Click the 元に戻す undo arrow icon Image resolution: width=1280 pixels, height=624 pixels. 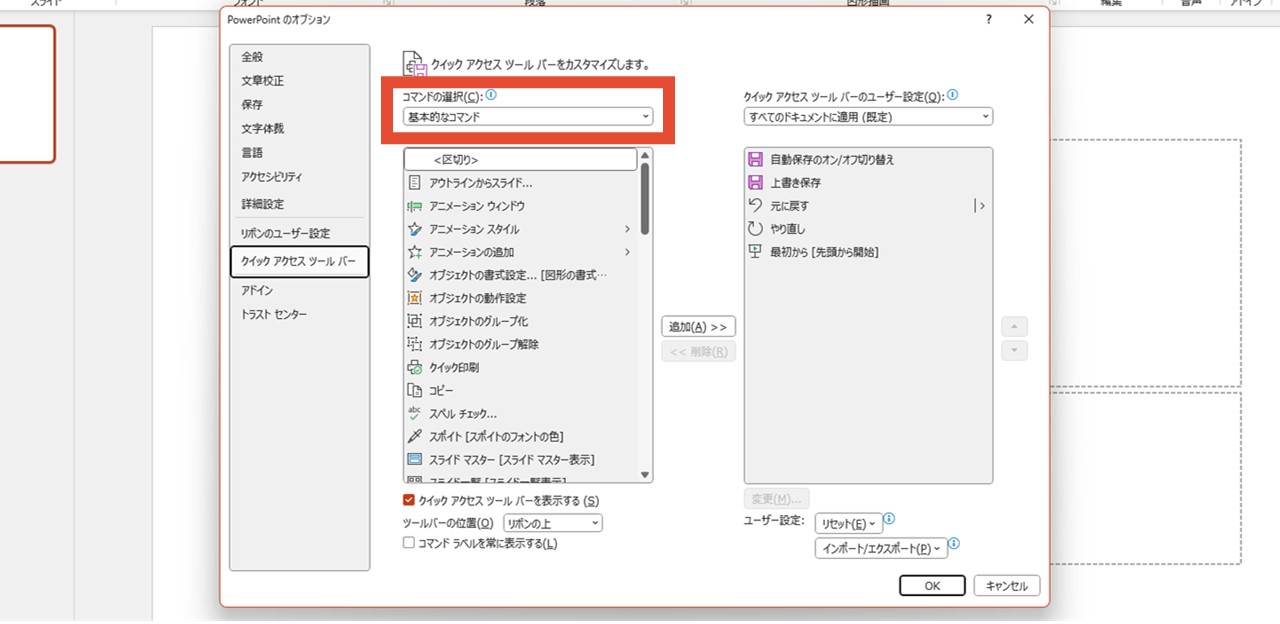coord(756,206)
